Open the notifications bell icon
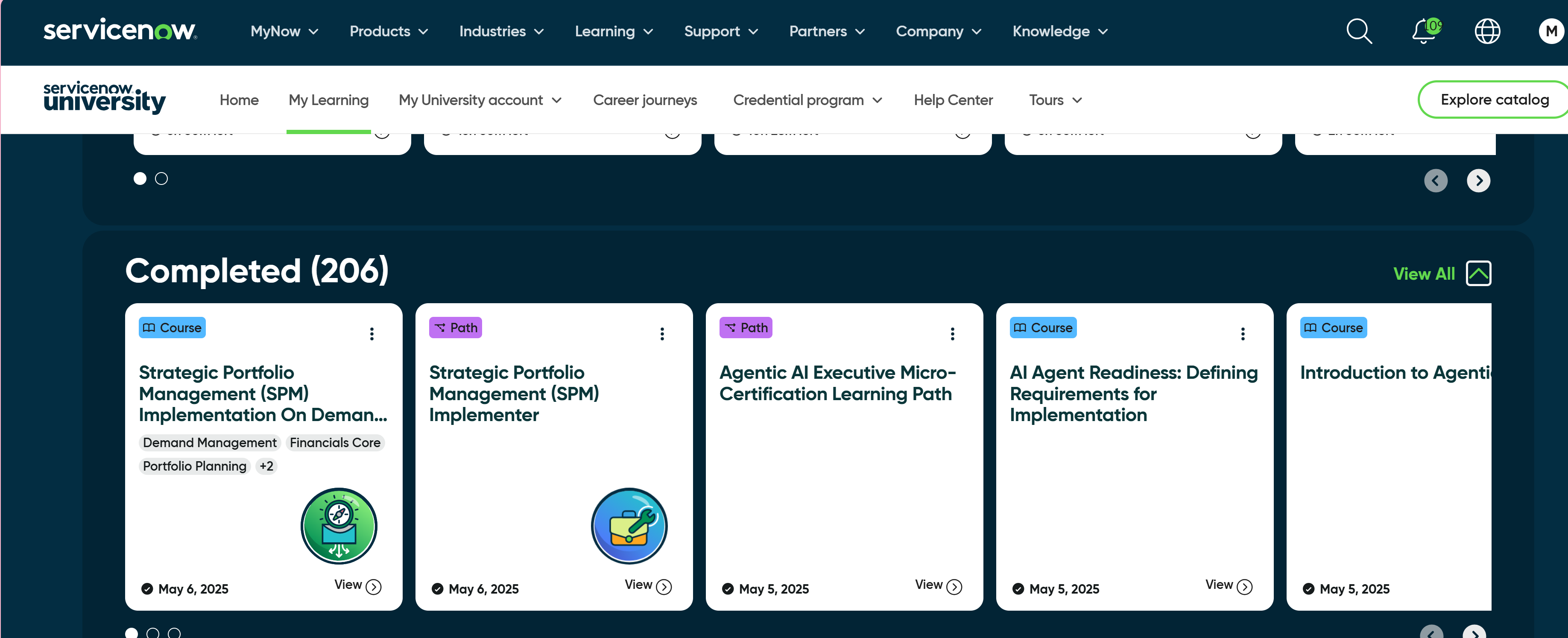 pos(1424,31)
